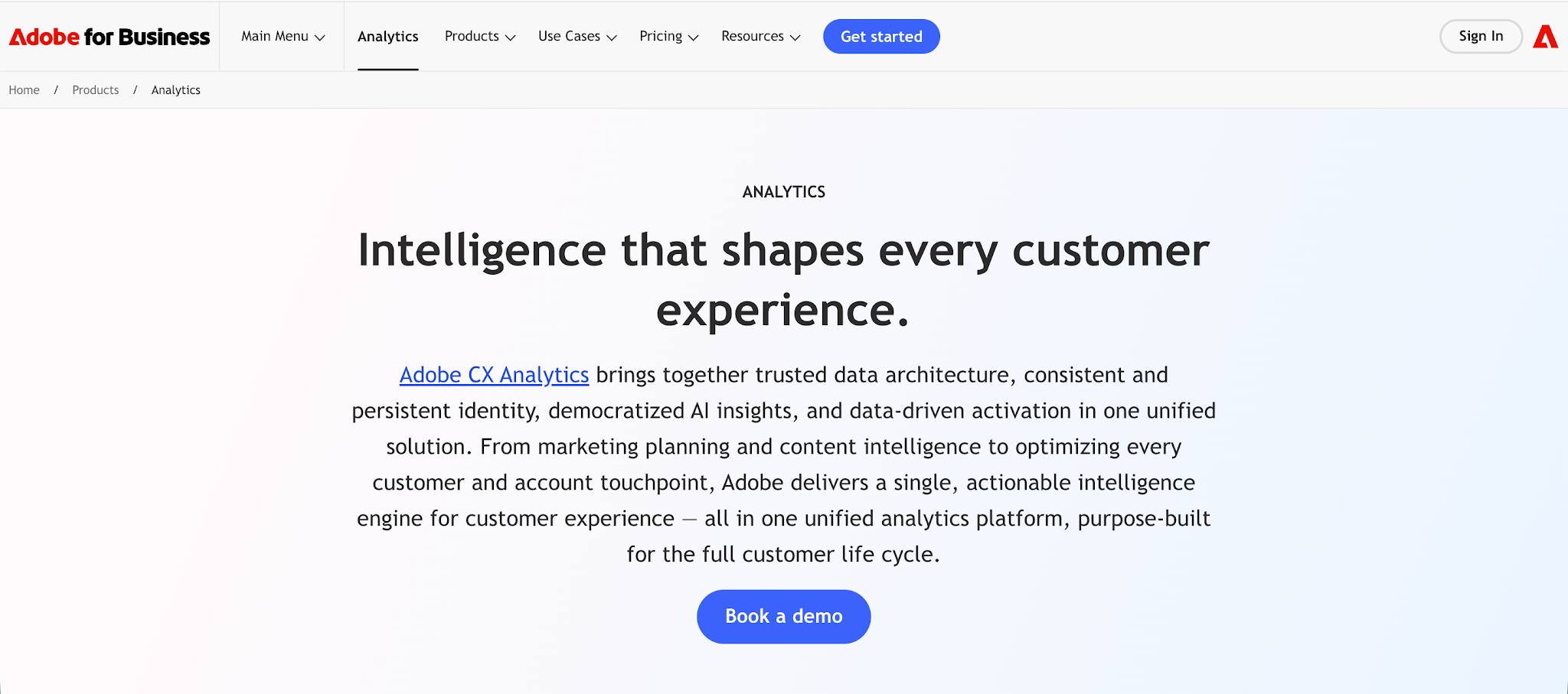Screen dimensions: 1568x694
Task: Select Analytics in the breadcrumb trail
Action: [175, 90]
